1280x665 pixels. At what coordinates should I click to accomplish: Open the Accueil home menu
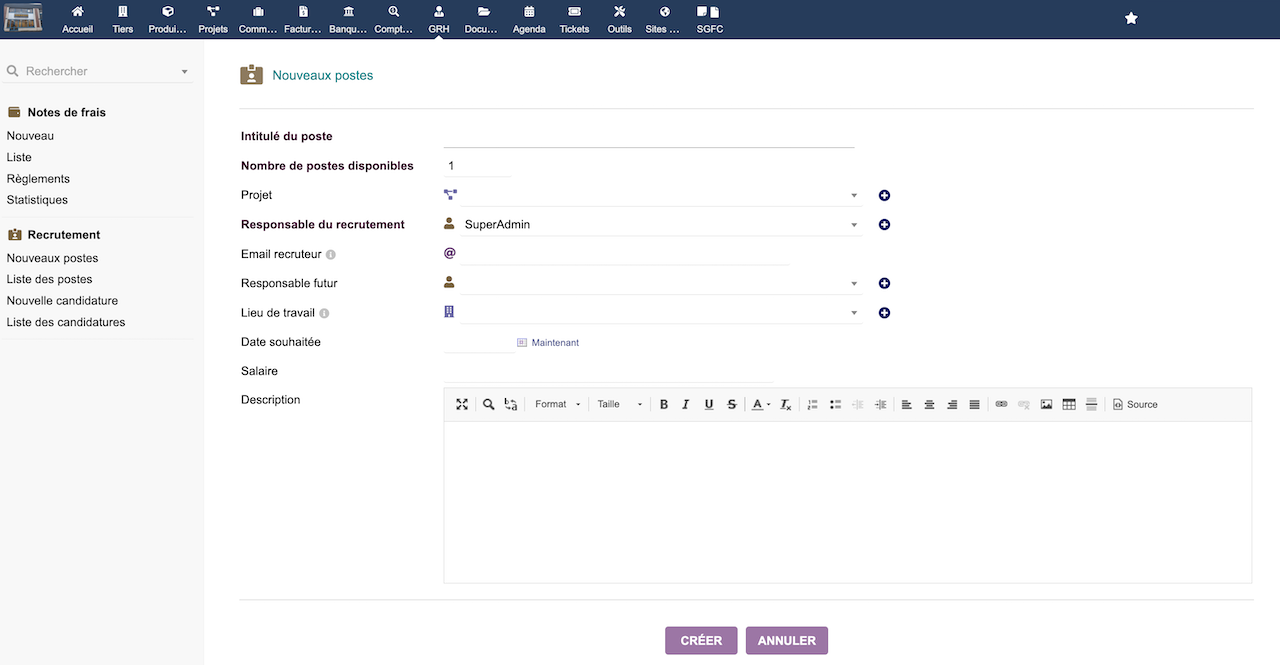point(77,19)
